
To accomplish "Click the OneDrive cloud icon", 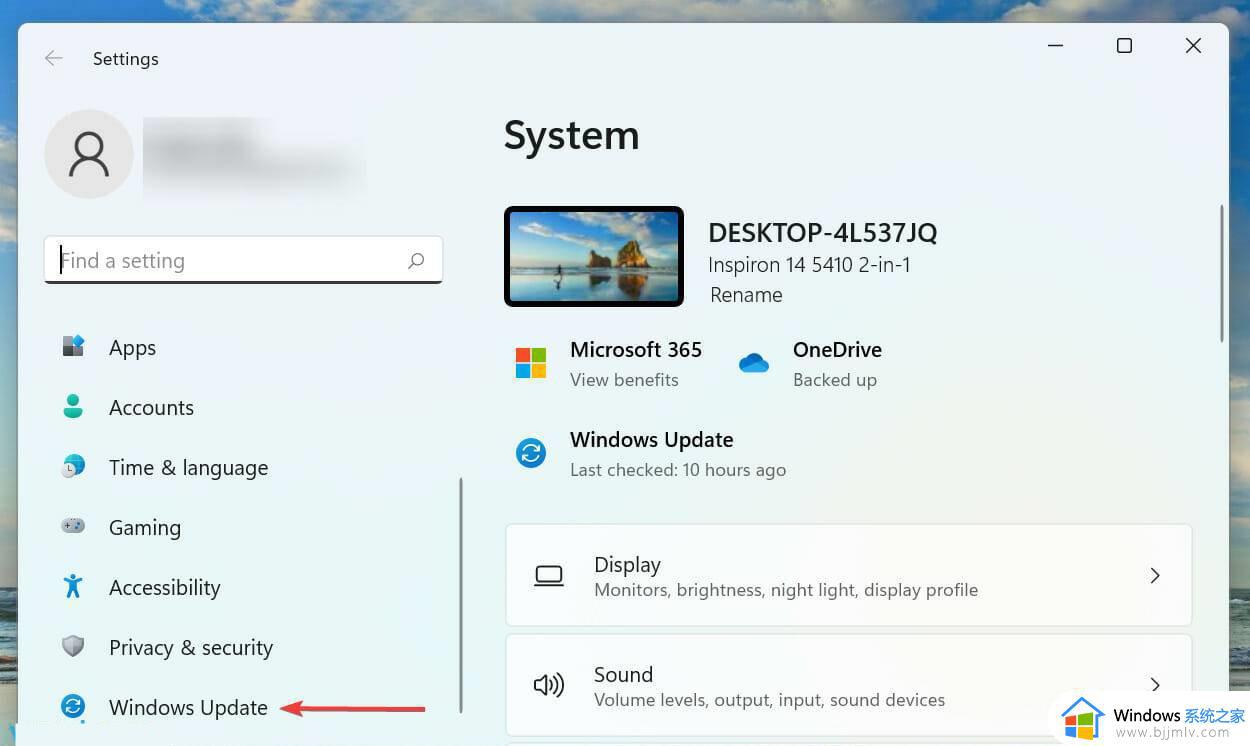I will pos(754,363).
